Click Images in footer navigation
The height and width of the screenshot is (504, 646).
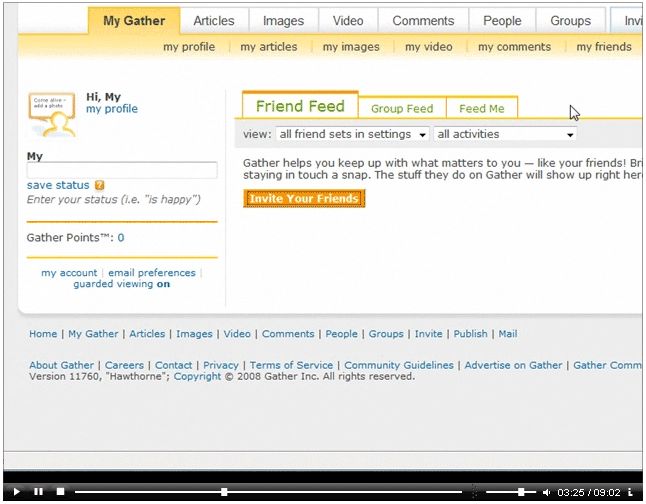click(194, 334)
